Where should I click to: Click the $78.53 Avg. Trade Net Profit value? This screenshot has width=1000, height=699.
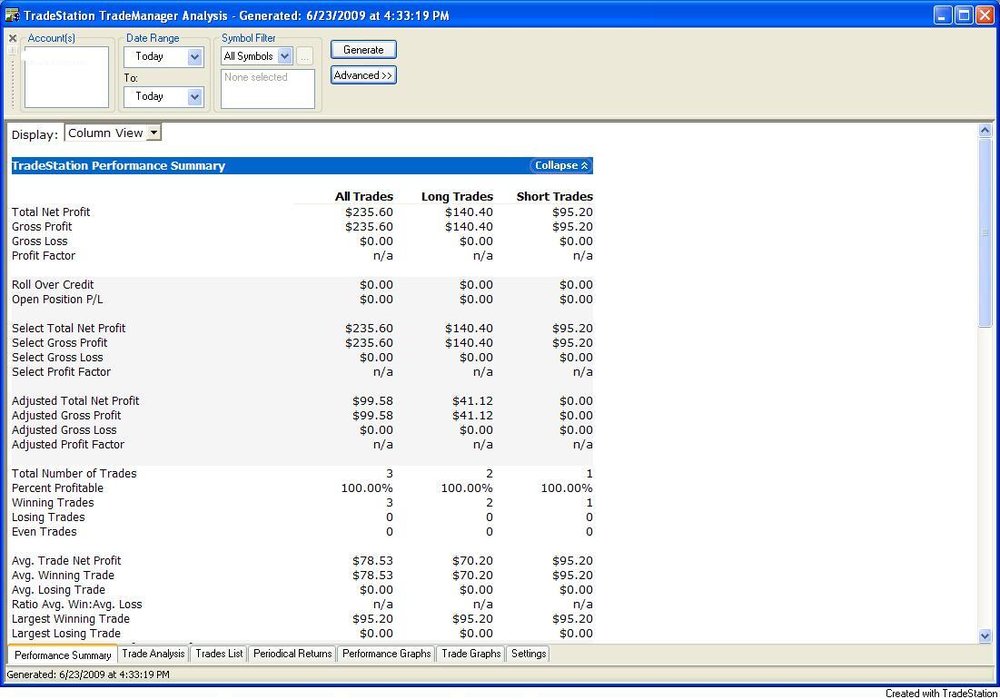point(373,561)
